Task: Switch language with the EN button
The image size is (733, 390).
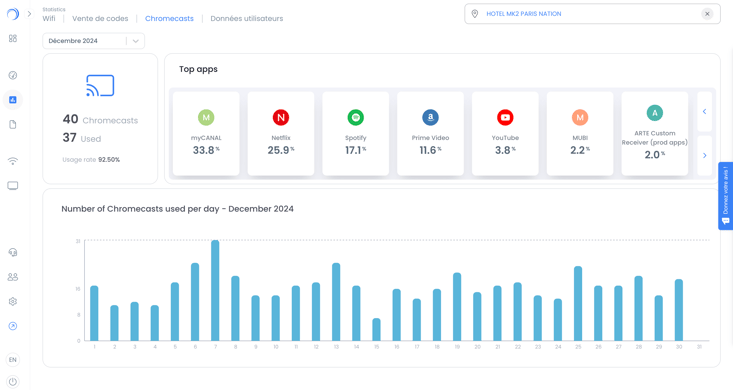Action: (x=13, y=360)
